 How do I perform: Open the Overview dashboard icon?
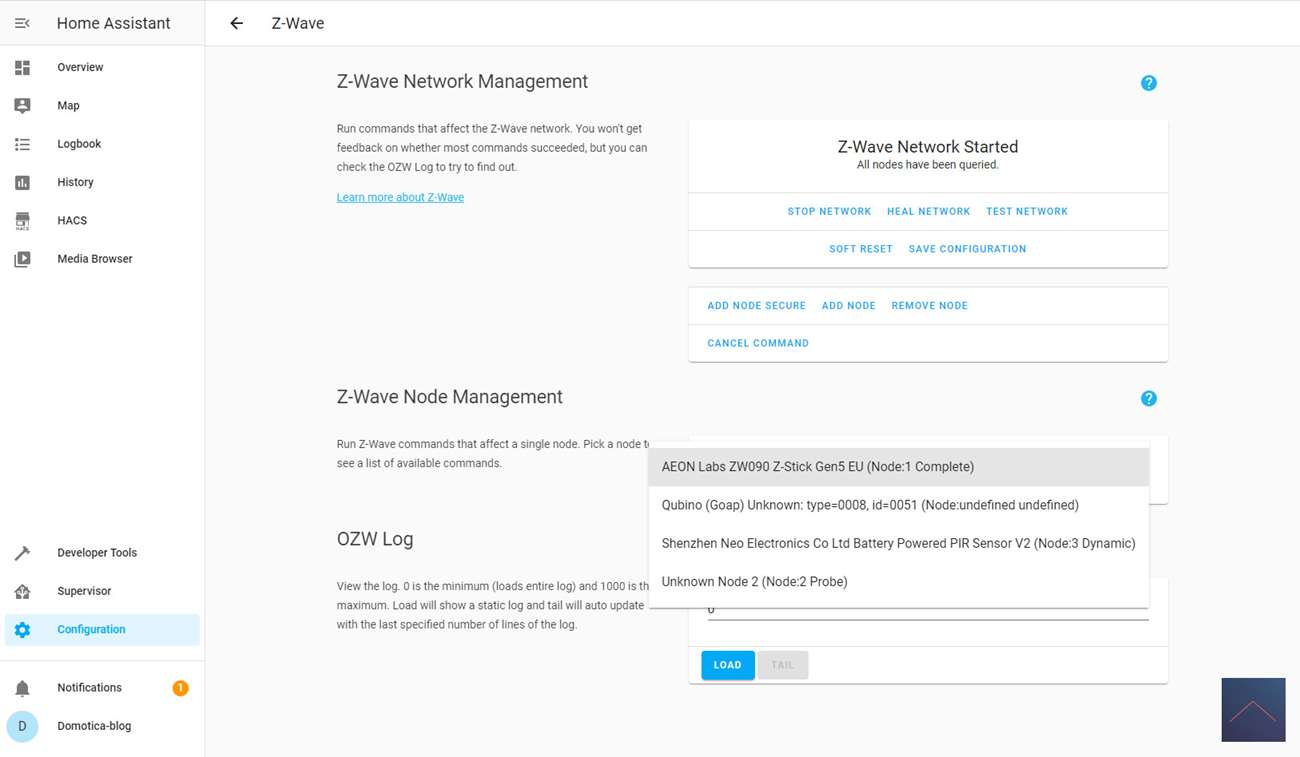[x=22, y=67]
